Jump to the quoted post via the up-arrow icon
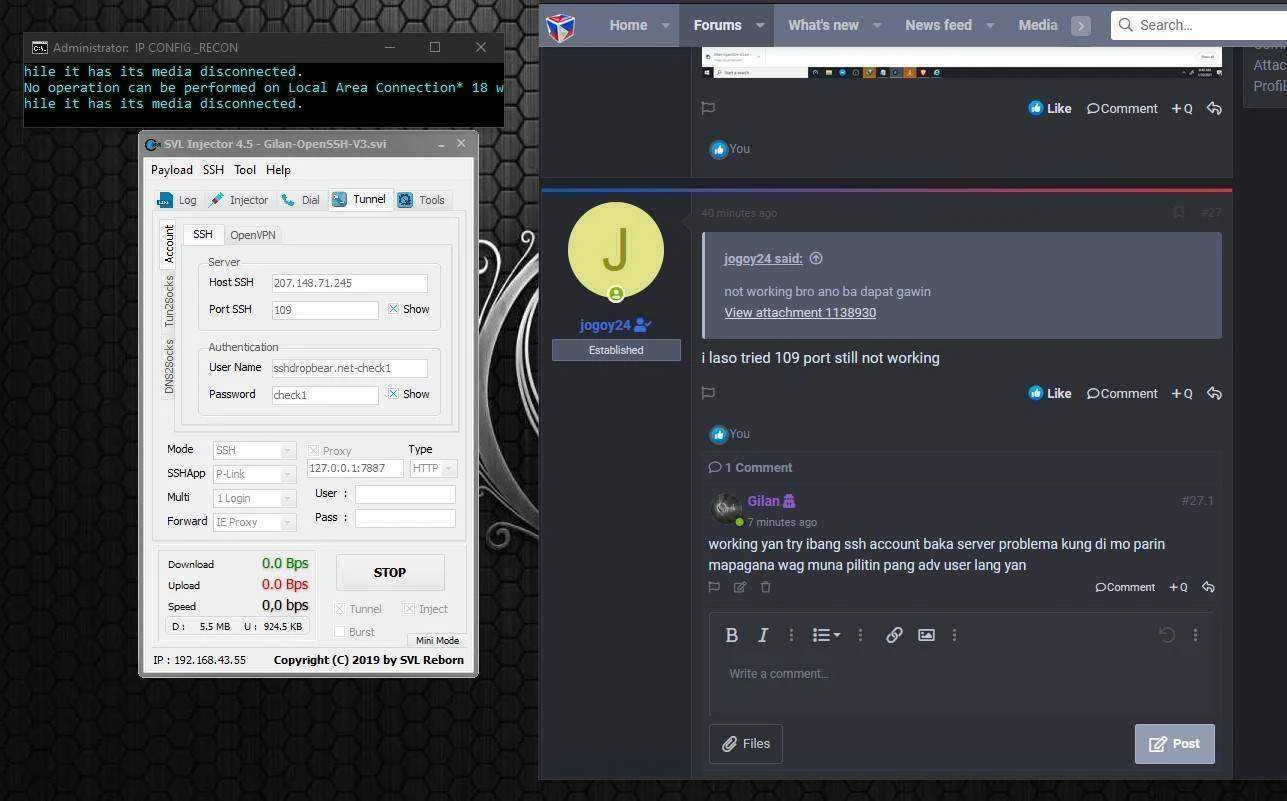The image size is (1287, 801). pos(816,258)
